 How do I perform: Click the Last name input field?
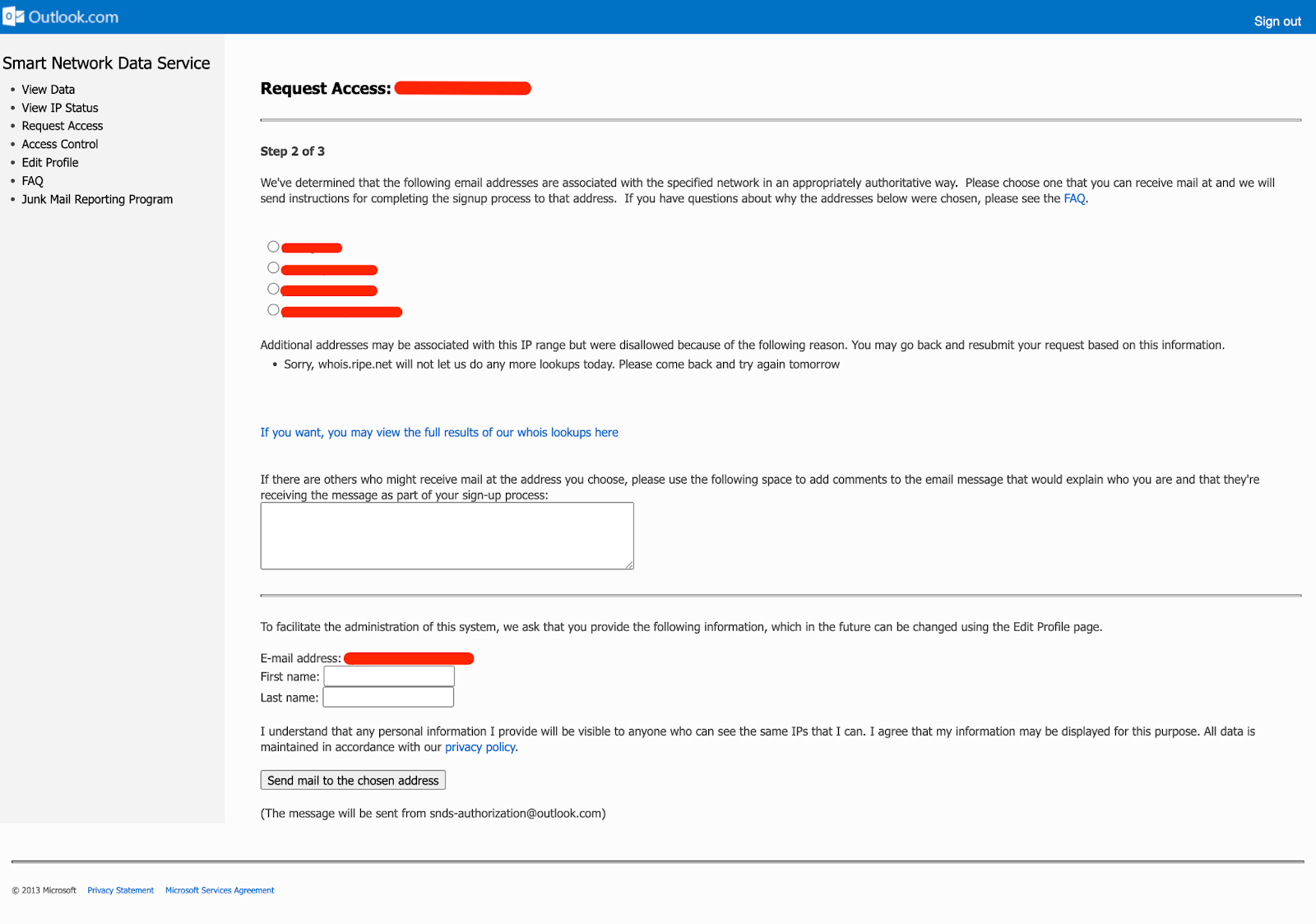point(388,698)
